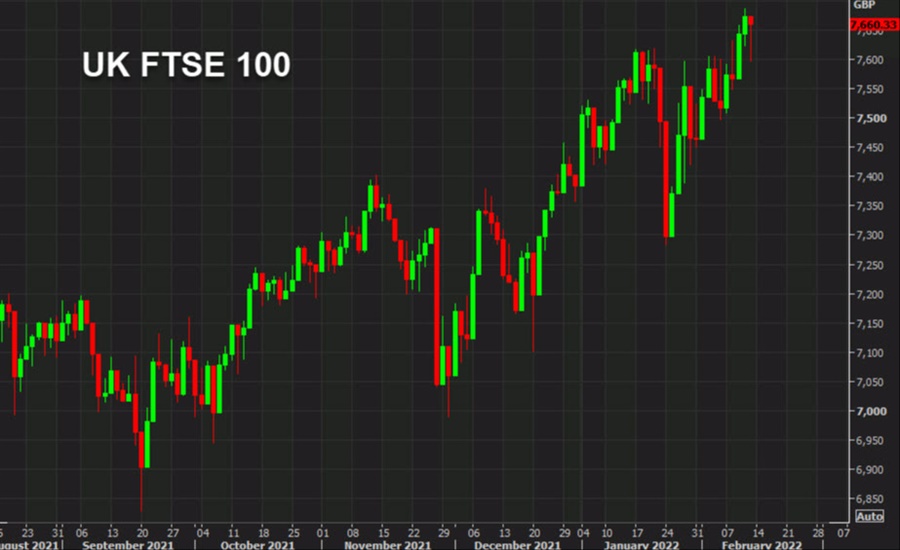Click the February 2022 month label
Viewport: 900px width, 550px height.
pyautogui.click(x=762, y=545)
